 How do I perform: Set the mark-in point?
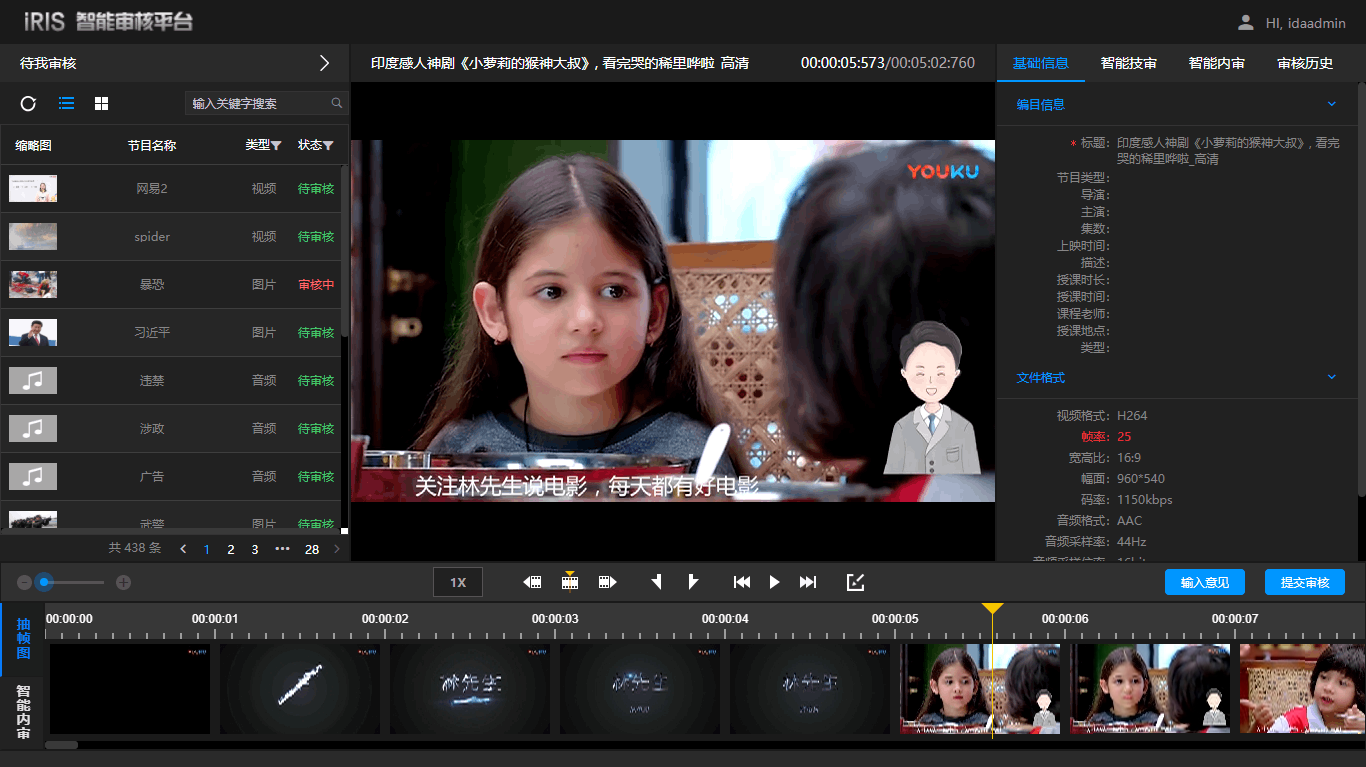tap(656, 582)
